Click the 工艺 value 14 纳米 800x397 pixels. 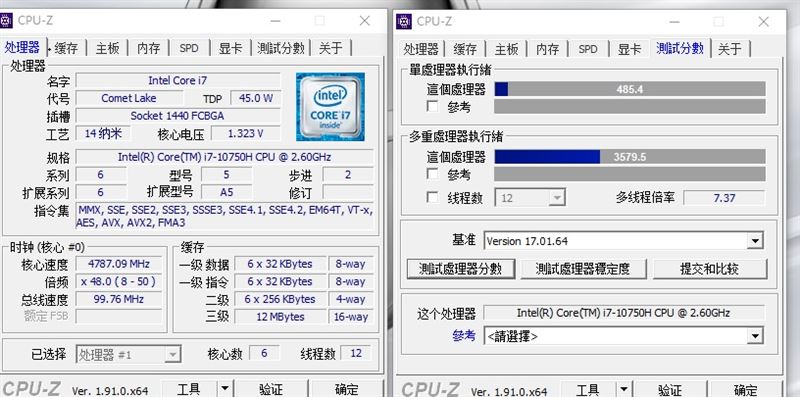tap(103, 134)
